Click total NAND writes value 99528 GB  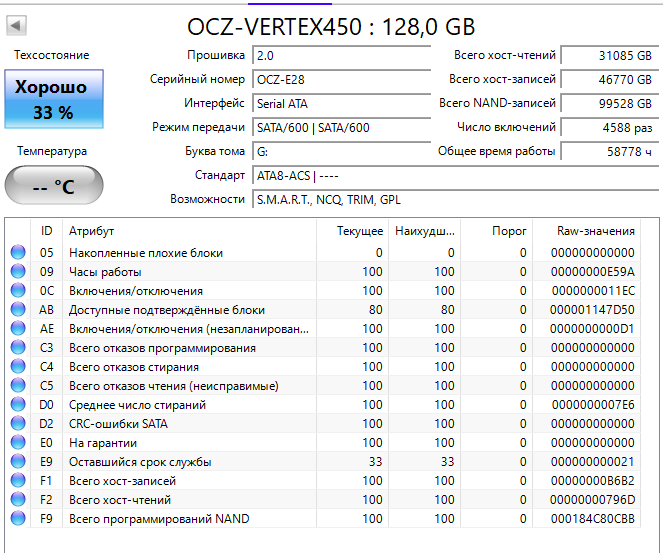(x=610, y=104)
